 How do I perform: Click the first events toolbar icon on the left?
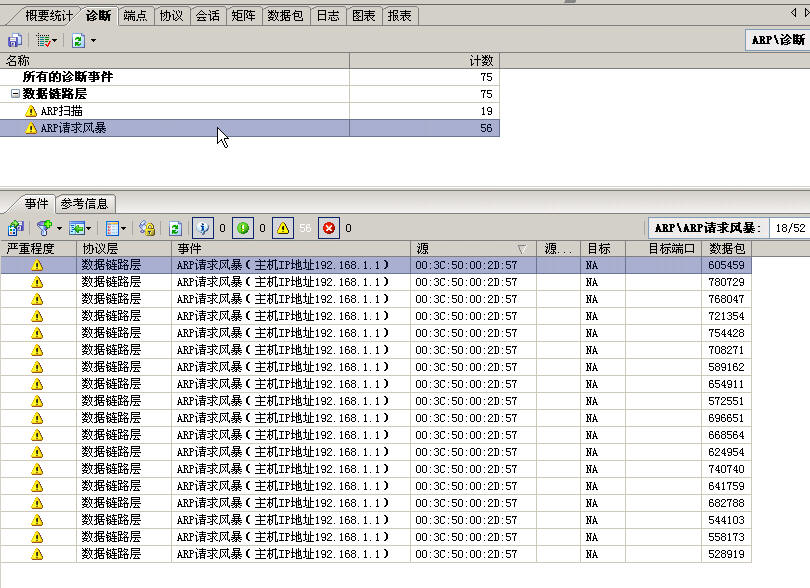tap(15, 228)
